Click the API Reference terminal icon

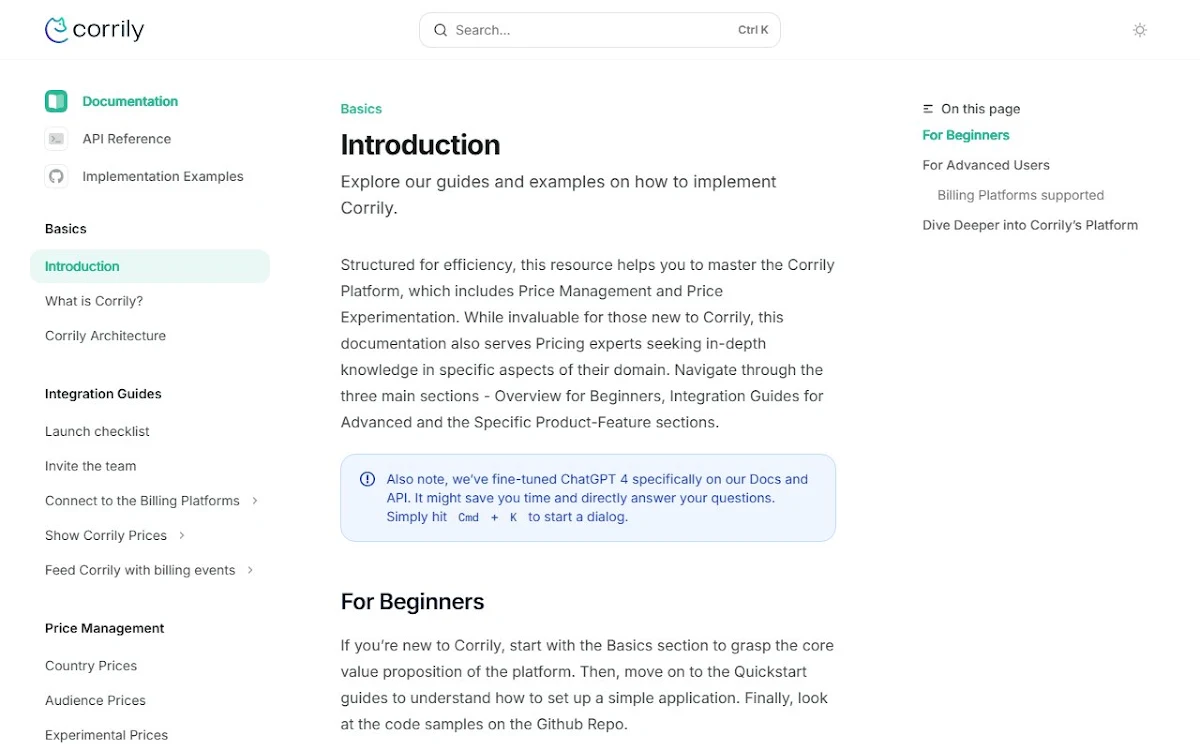pyautogui.click(x=56, y=139)
